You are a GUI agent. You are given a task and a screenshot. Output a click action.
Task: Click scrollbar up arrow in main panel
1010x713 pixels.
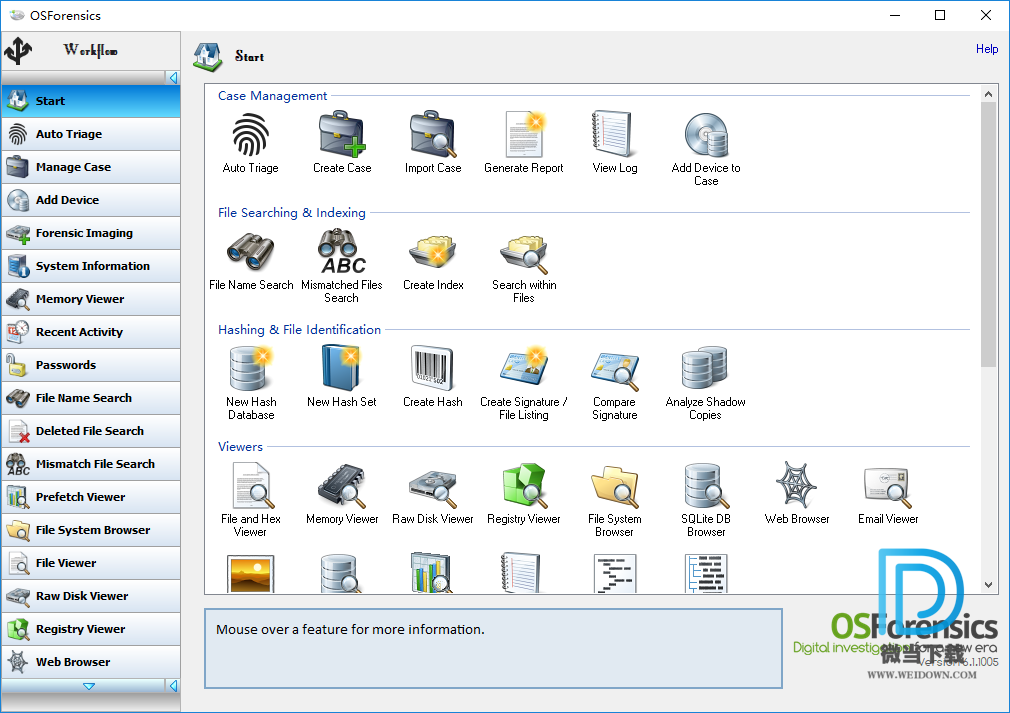988,94
